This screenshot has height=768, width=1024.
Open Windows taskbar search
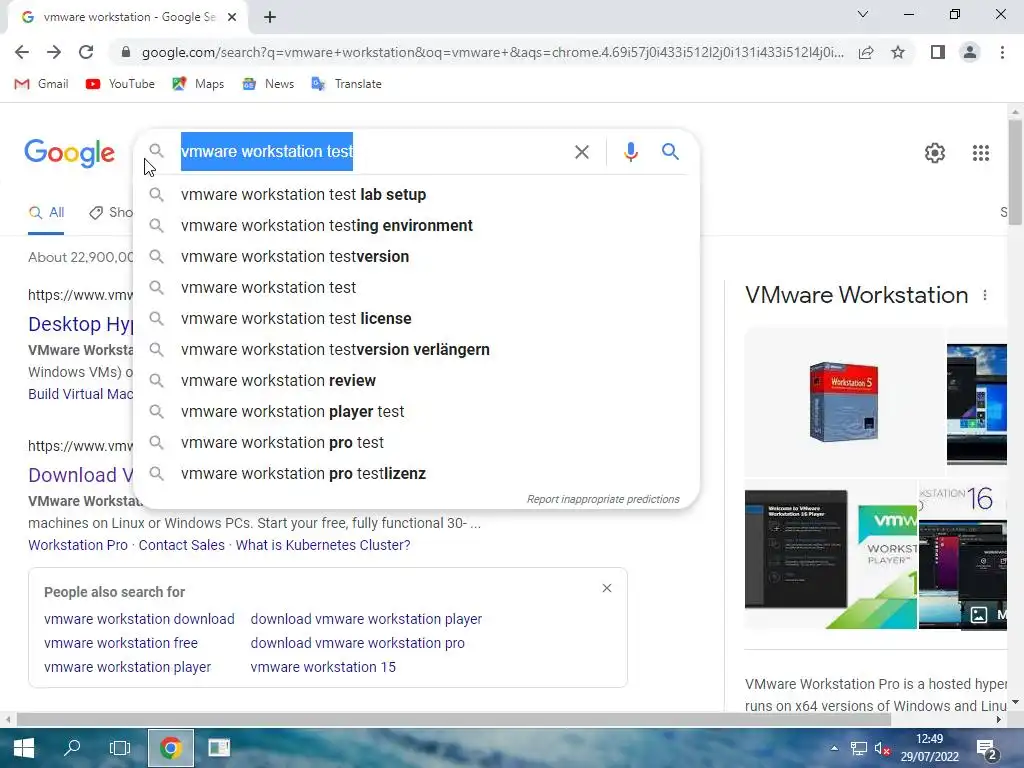(72, 748)
